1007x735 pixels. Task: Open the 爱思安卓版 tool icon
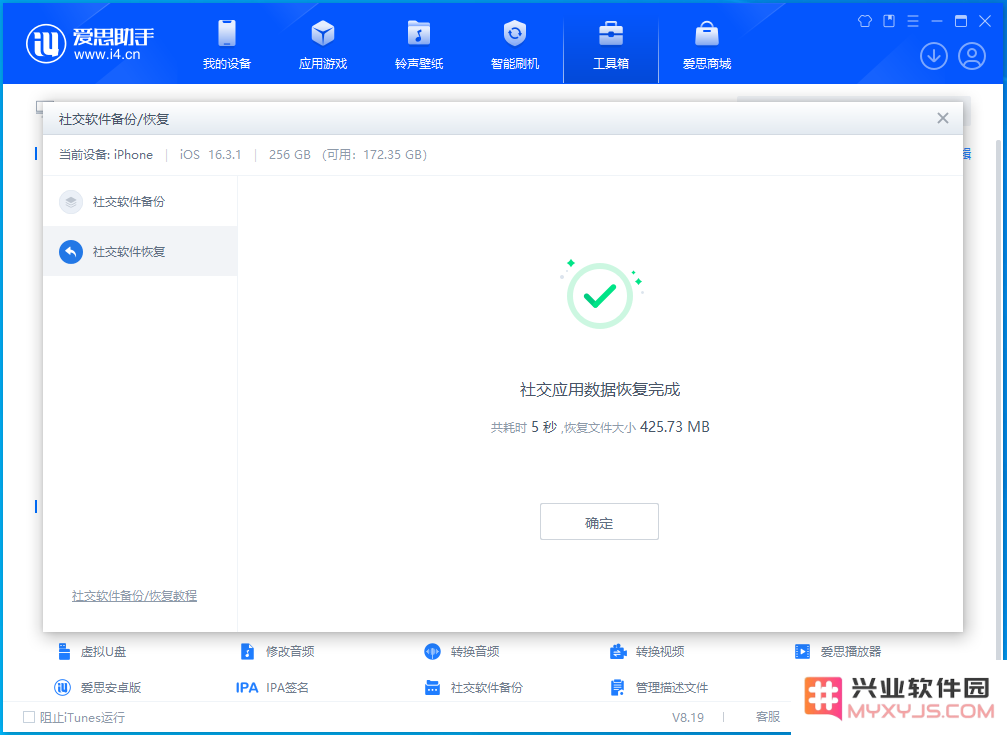pos(62,687)
